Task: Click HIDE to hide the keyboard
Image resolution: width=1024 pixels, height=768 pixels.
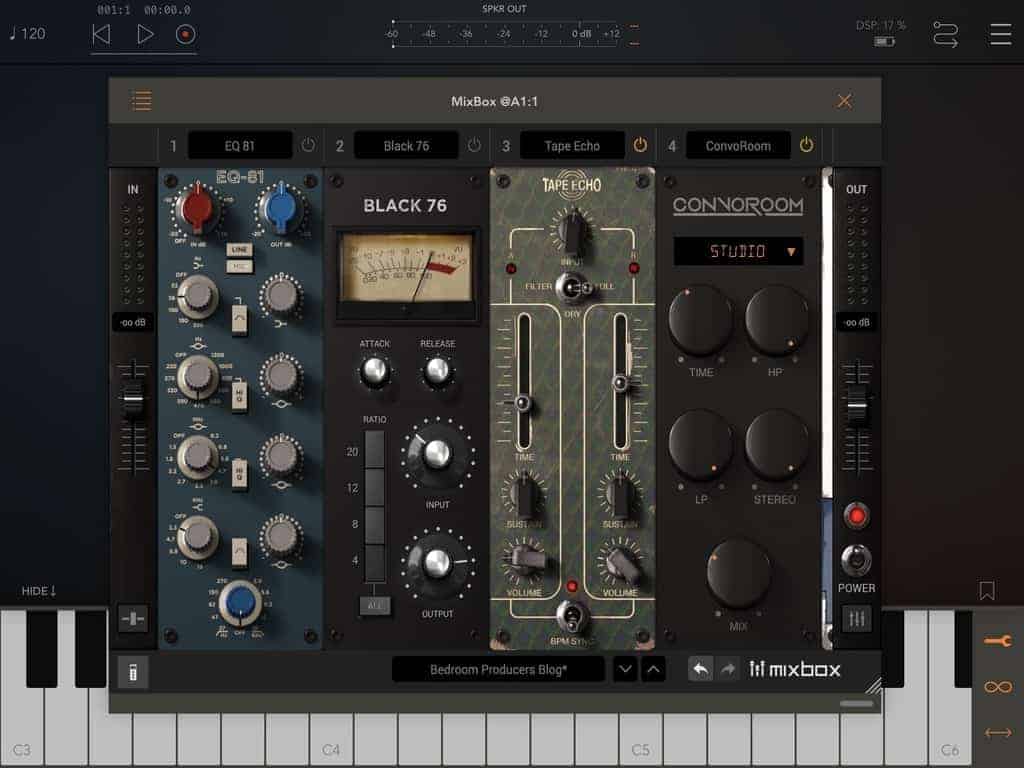Action: click(x=39, y=591)
